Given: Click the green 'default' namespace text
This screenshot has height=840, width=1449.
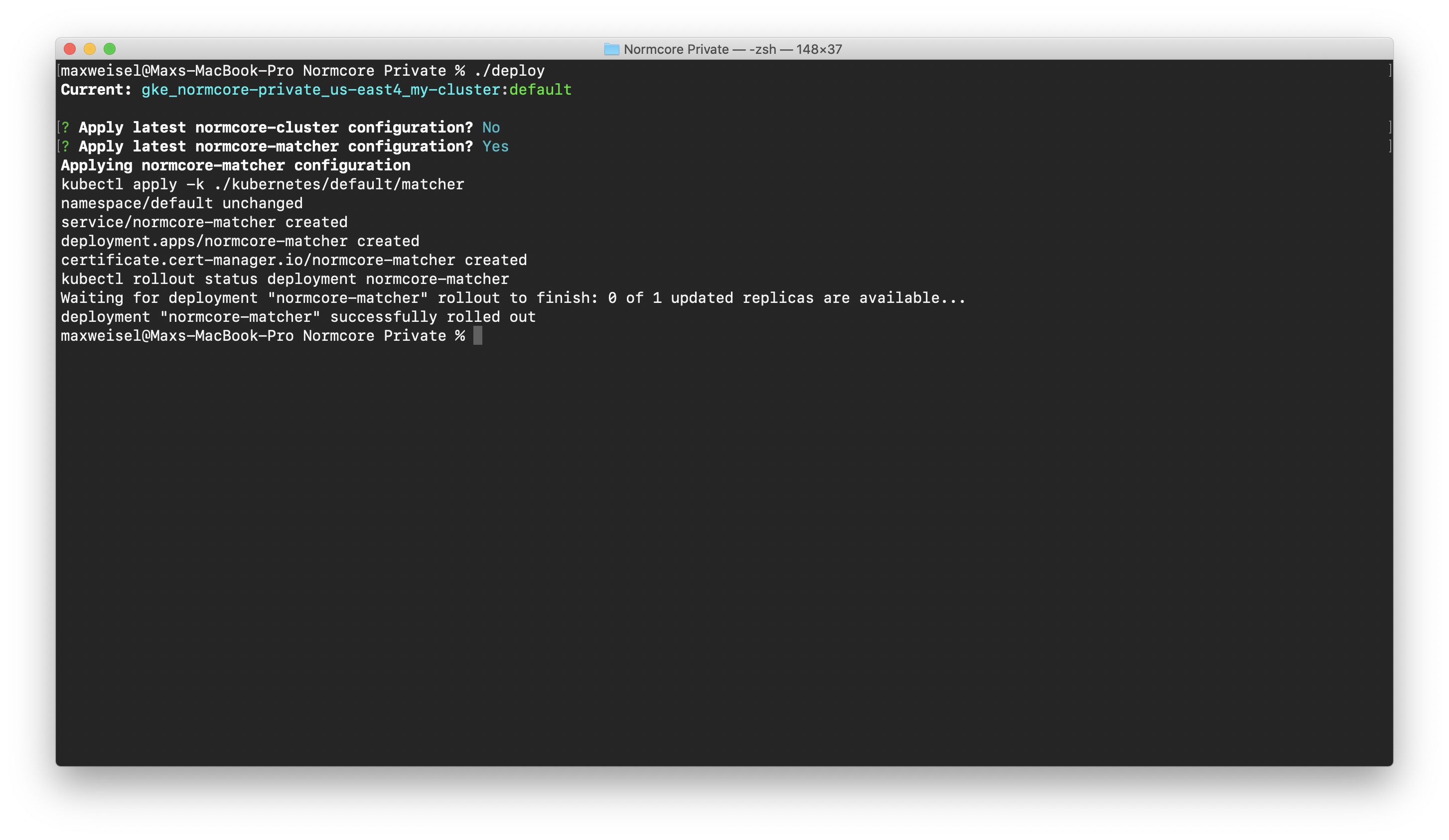Looking at the screenshot, I should [x=540, y=90].
